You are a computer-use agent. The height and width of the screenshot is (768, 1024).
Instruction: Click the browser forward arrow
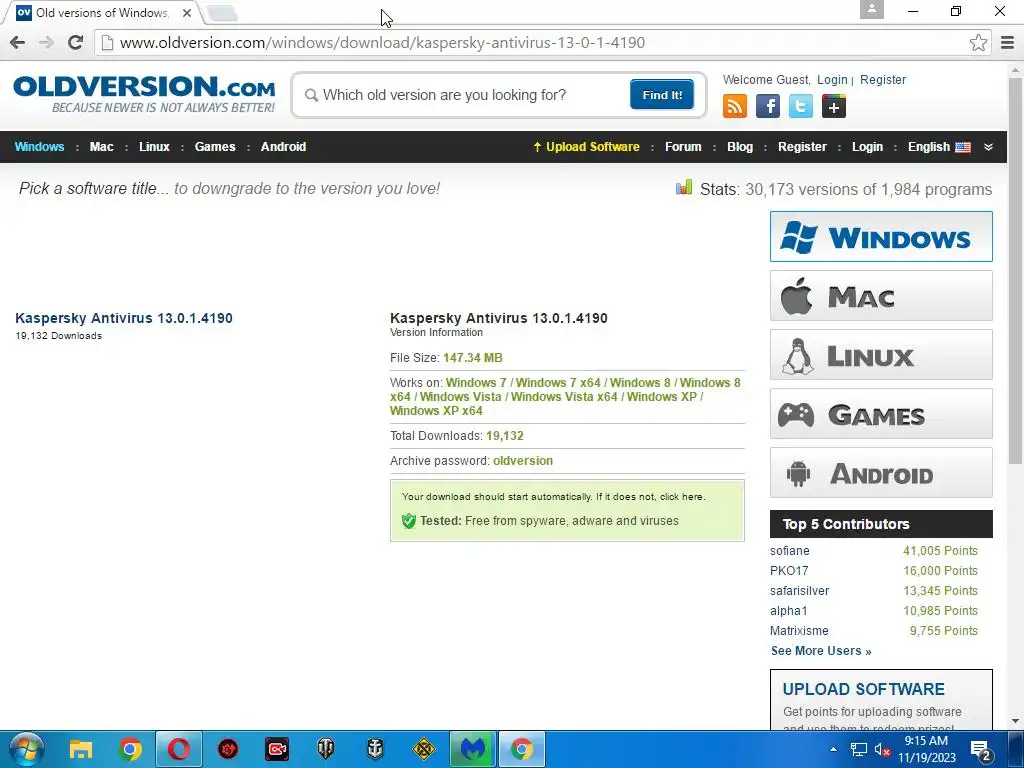(46, 43)
